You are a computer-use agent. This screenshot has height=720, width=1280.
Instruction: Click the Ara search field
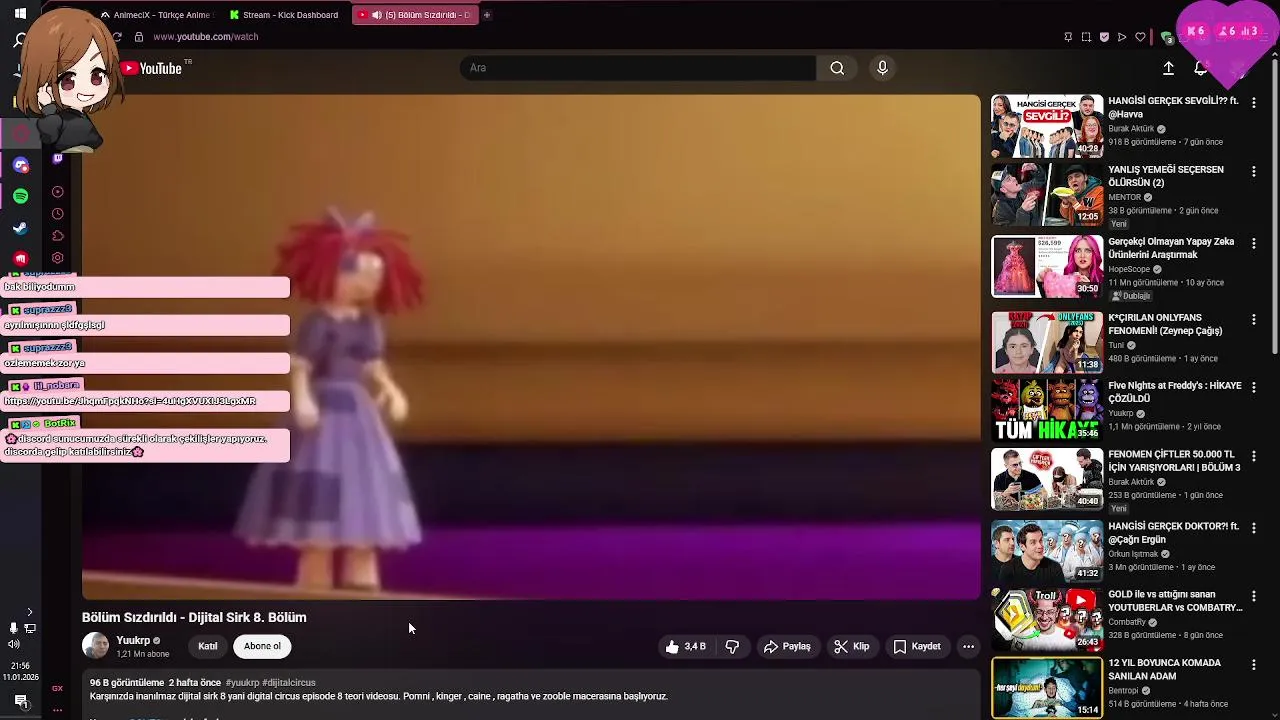[638, 68]
